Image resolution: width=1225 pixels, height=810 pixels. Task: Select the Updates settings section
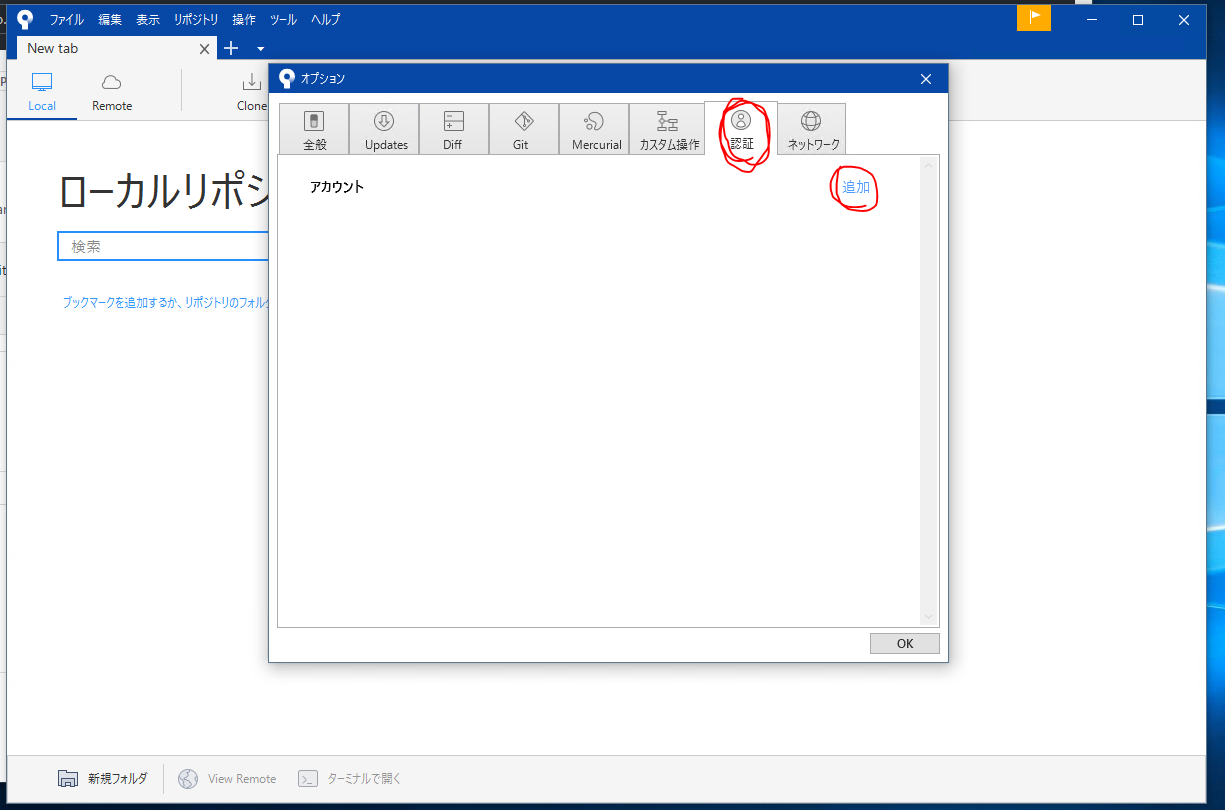pos(384,128)
